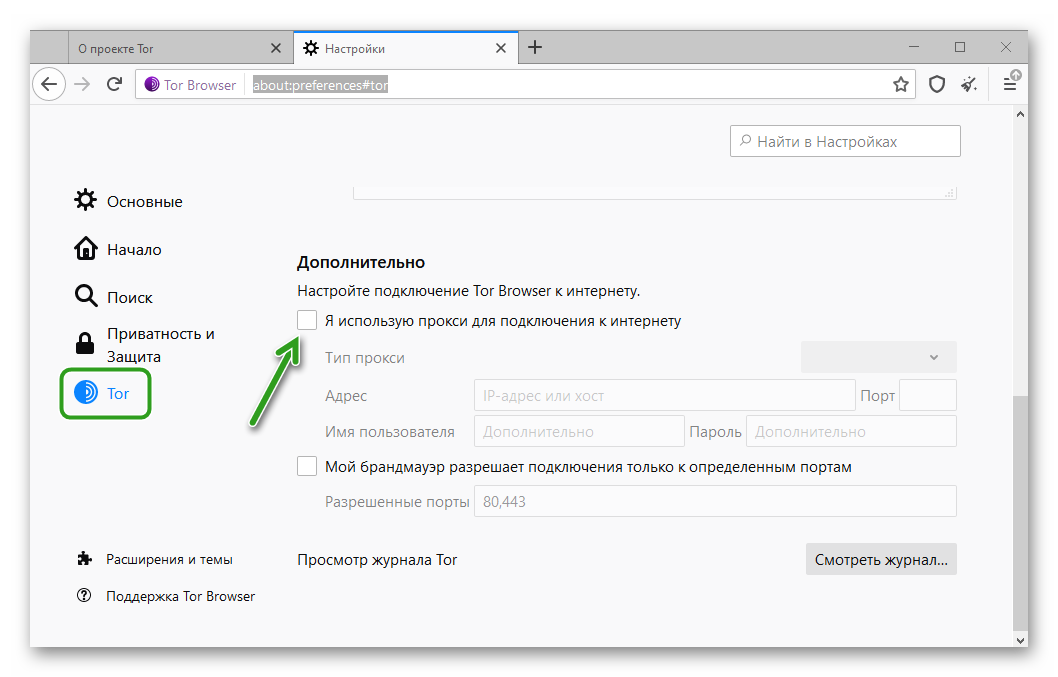Screen dimensions: 1058x677
Task: Focus the Пароль input field
Action: pyautogui.click(x=851, y=431)
